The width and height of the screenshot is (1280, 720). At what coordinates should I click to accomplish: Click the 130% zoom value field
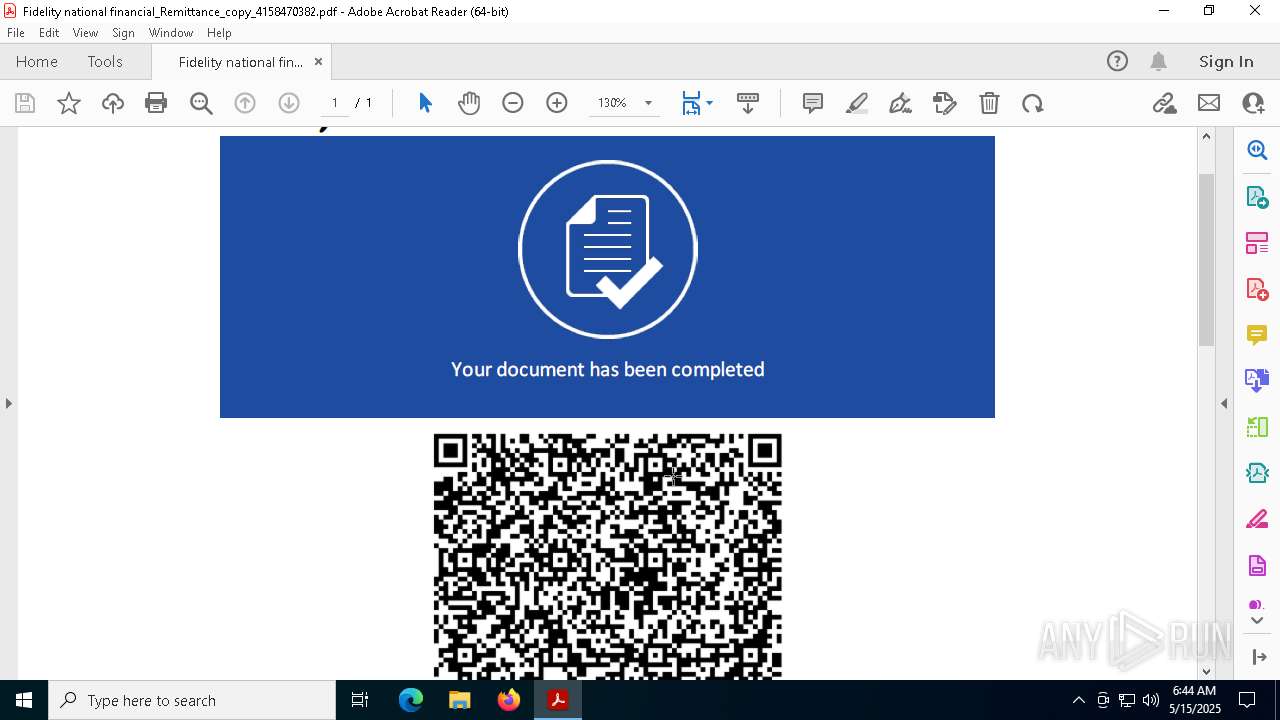click(x=612, y=103)
